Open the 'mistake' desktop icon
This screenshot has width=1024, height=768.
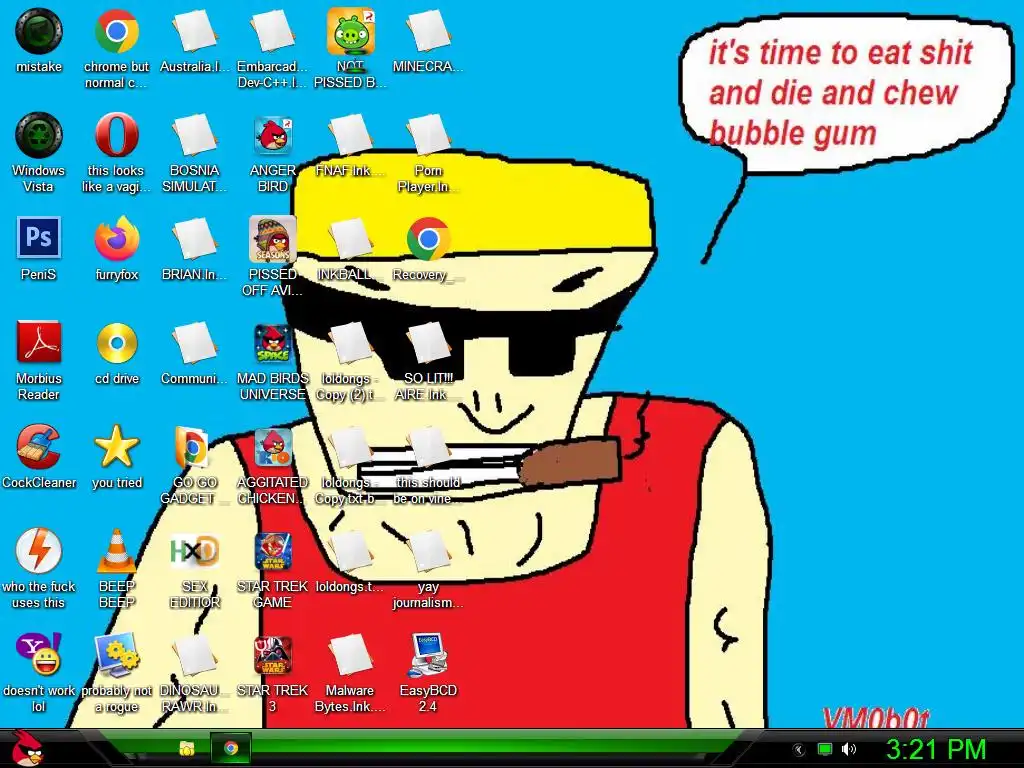pos(39,31)
